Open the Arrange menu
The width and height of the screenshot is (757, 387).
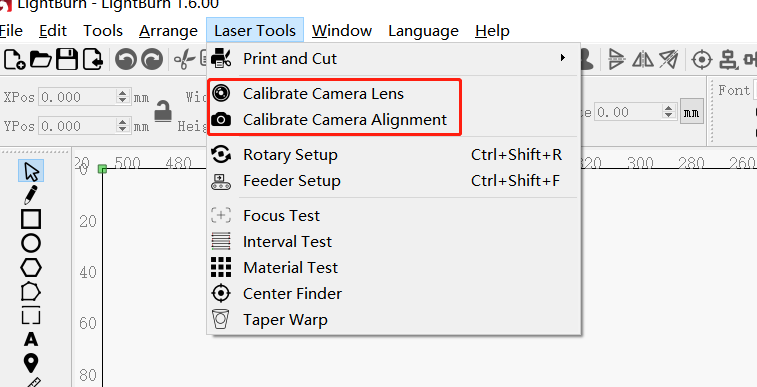point(168,31)
